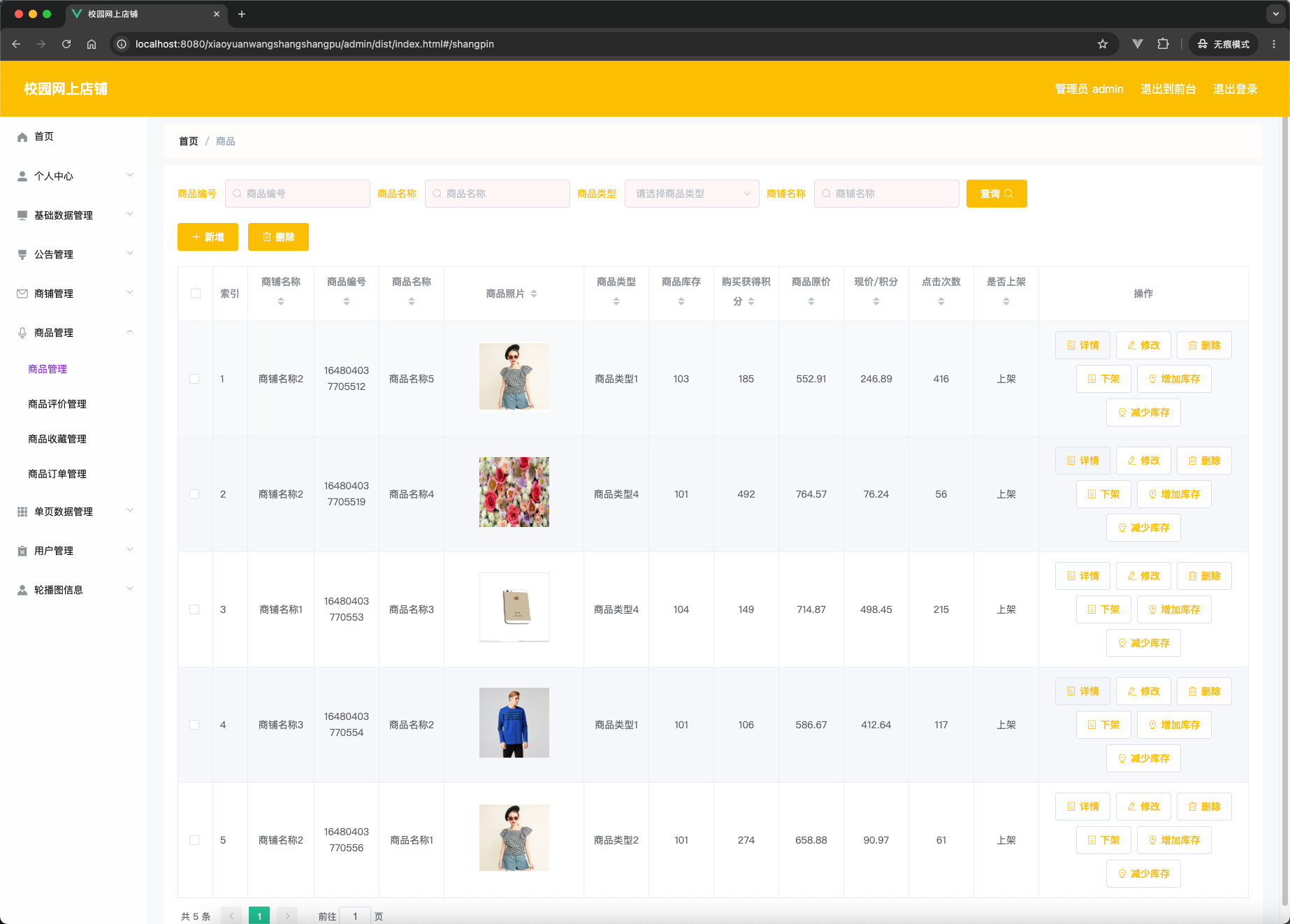The width and height of the screenshot is (1290, 924).
Task: Open the flowers thumbnail for 商品名称4
Action: pos(514,492)
